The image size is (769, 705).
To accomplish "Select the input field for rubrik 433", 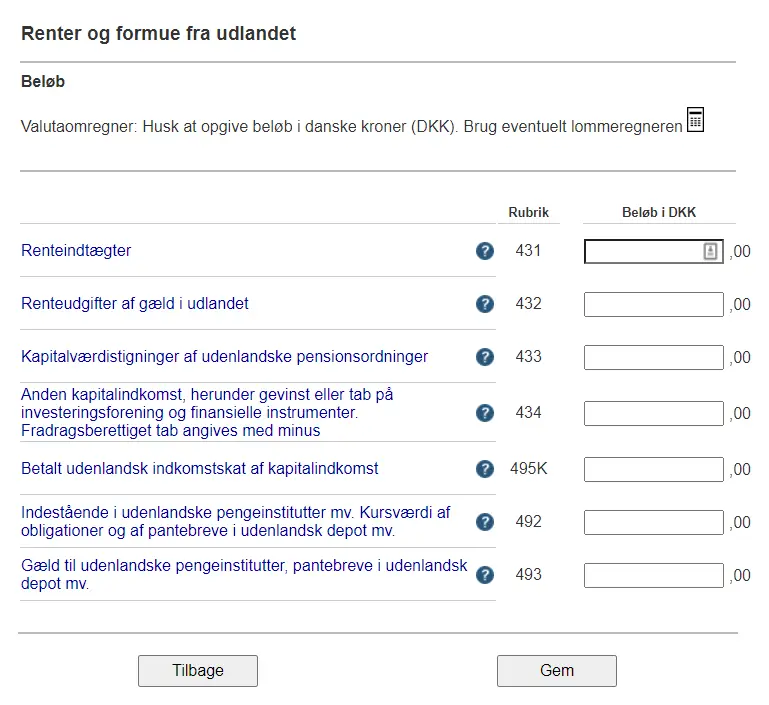I will point(653,357).
